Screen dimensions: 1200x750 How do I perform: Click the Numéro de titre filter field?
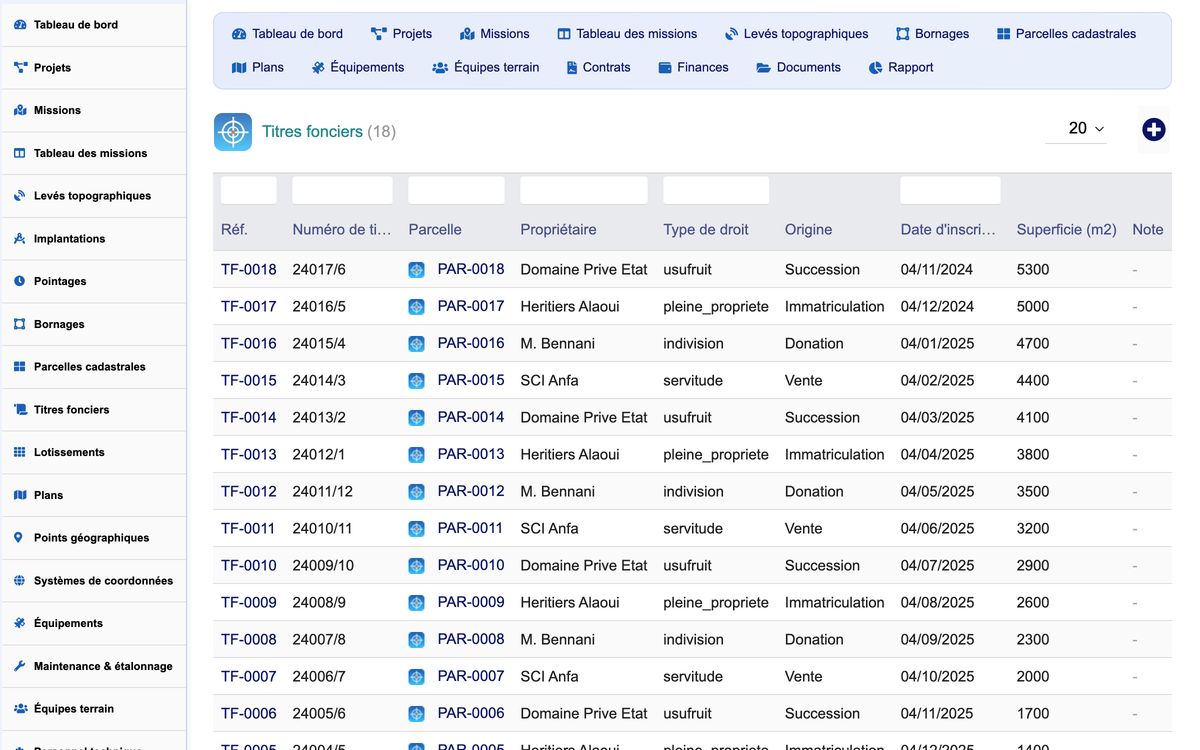click(342, 190)
